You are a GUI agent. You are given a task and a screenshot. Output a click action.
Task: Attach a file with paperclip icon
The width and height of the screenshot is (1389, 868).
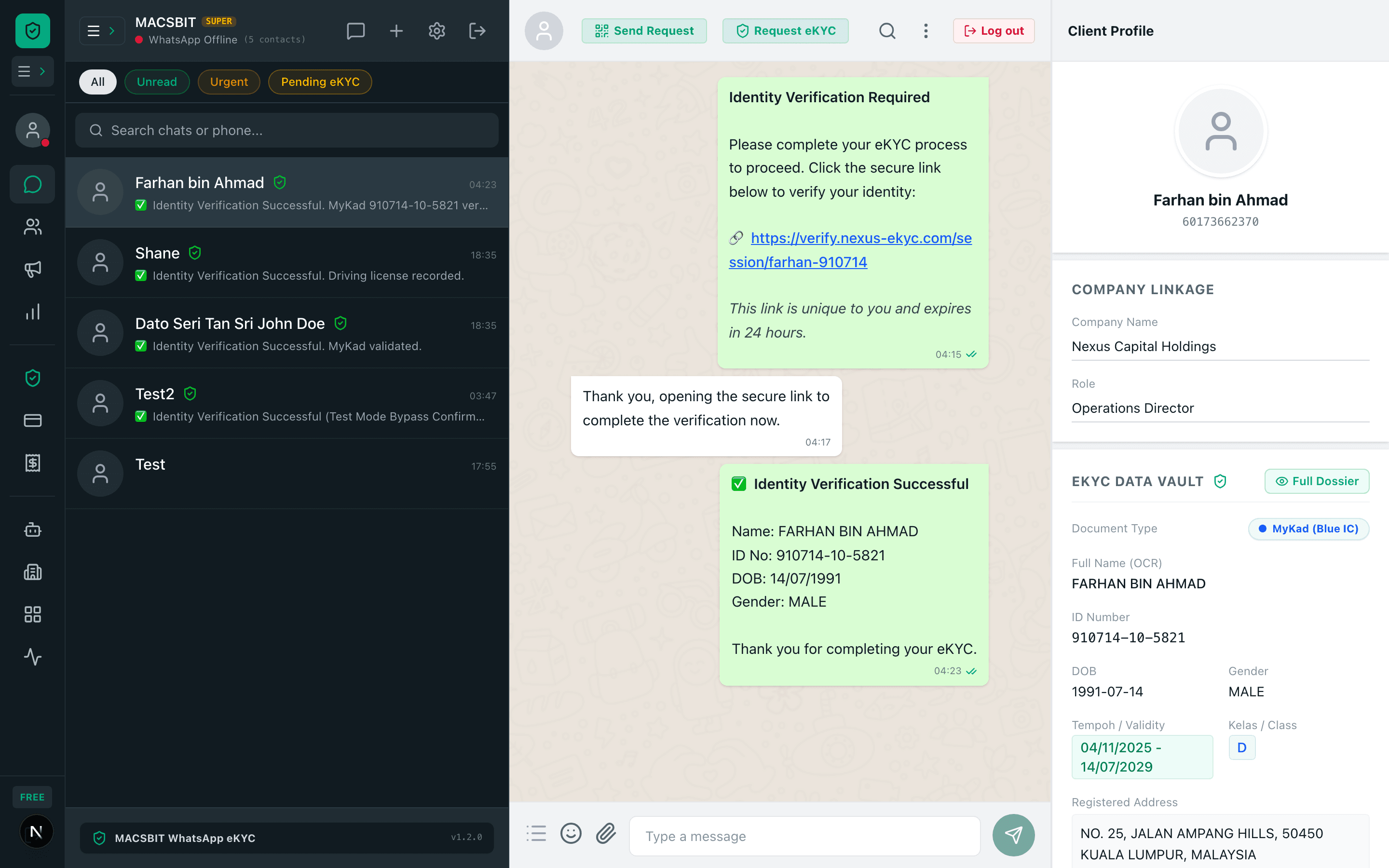(606, 834)
